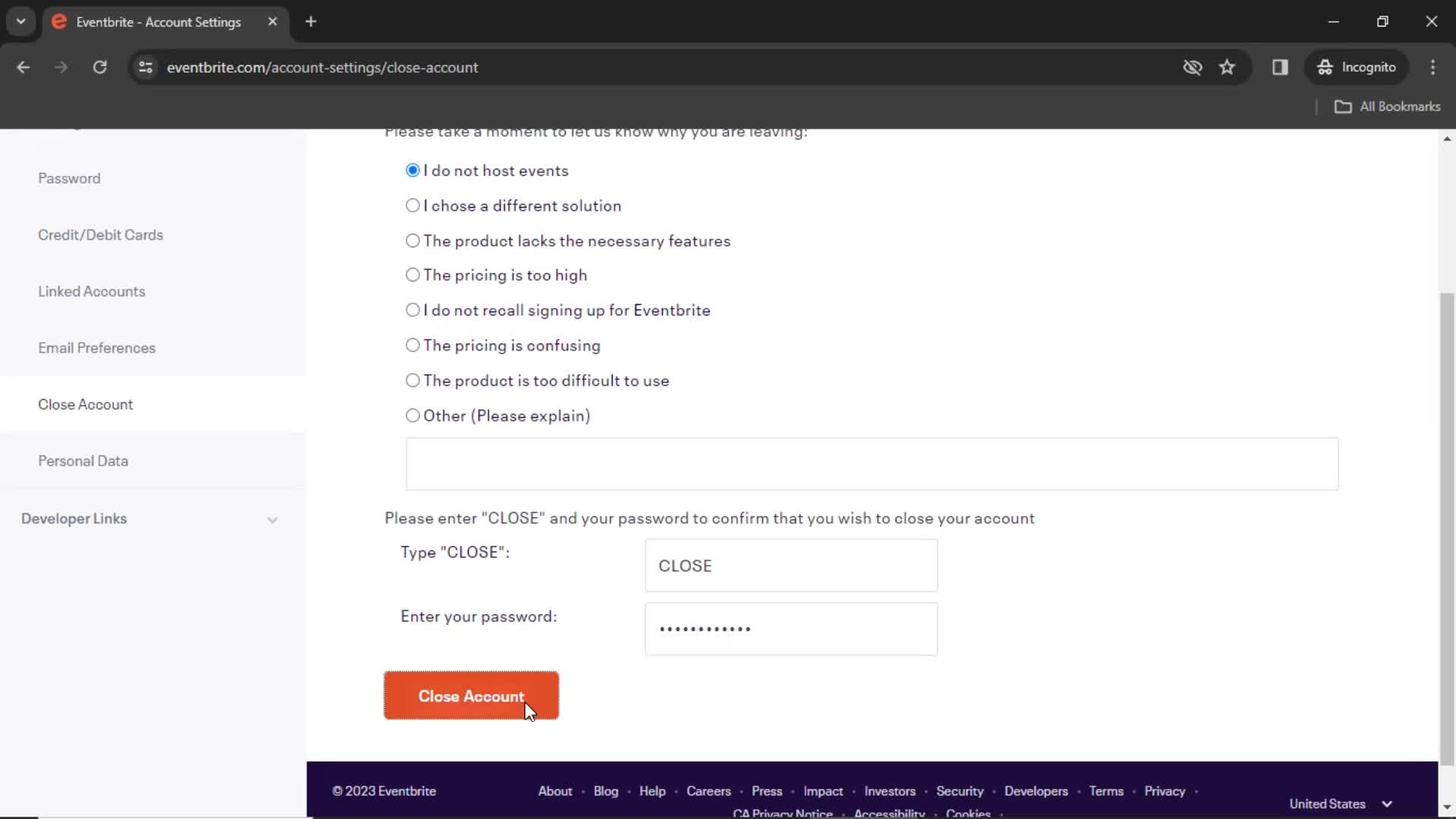This screenshot has height=819, width=1456.
Task: Click the browser back arrow
Action: point(24,67)
